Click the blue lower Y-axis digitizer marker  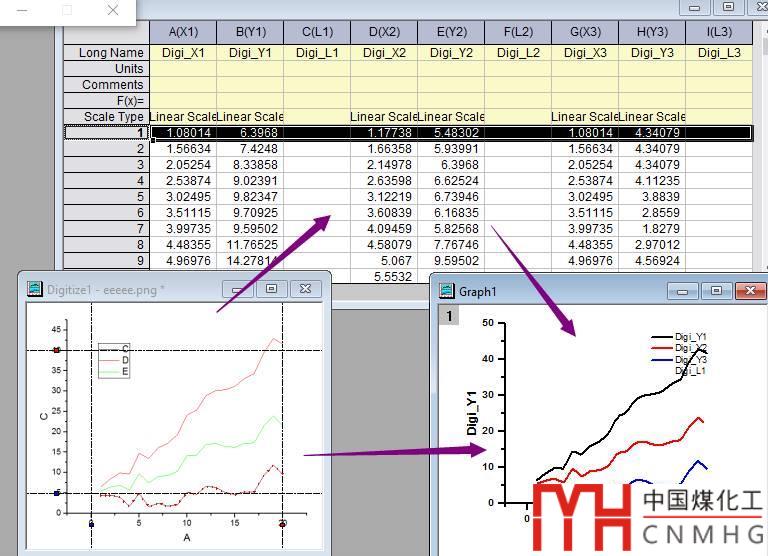pyautogui.click(x=57, y=493)
